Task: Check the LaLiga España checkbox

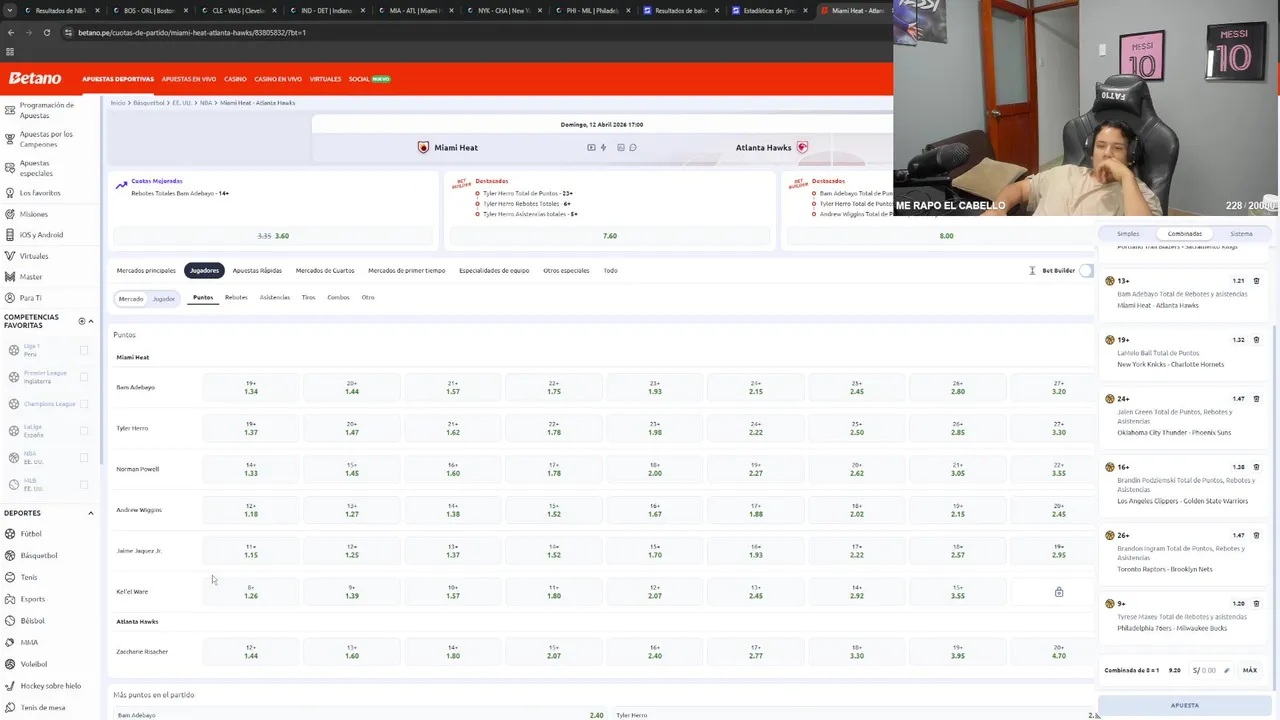Action: pos(84,431)
